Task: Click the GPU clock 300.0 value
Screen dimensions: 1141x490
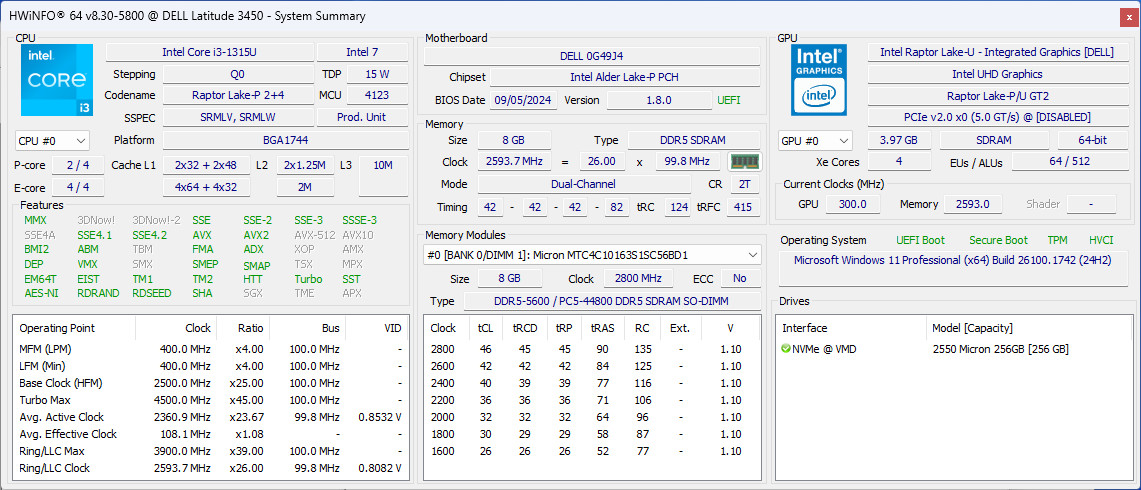Action: pyautogui.click(x=852, y=205)
